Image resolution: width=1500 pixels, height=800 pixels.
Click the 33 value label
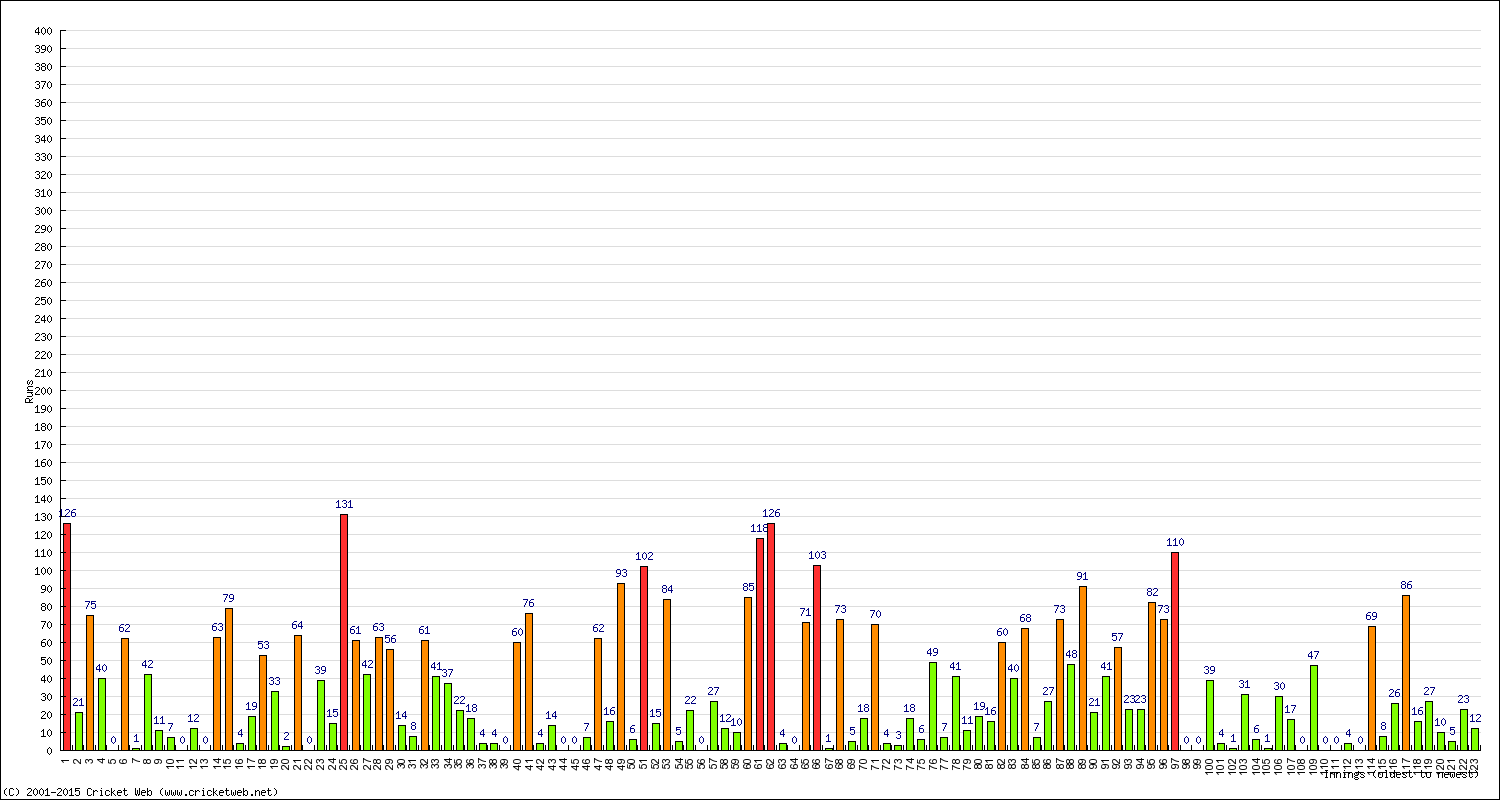click(274, 682)
